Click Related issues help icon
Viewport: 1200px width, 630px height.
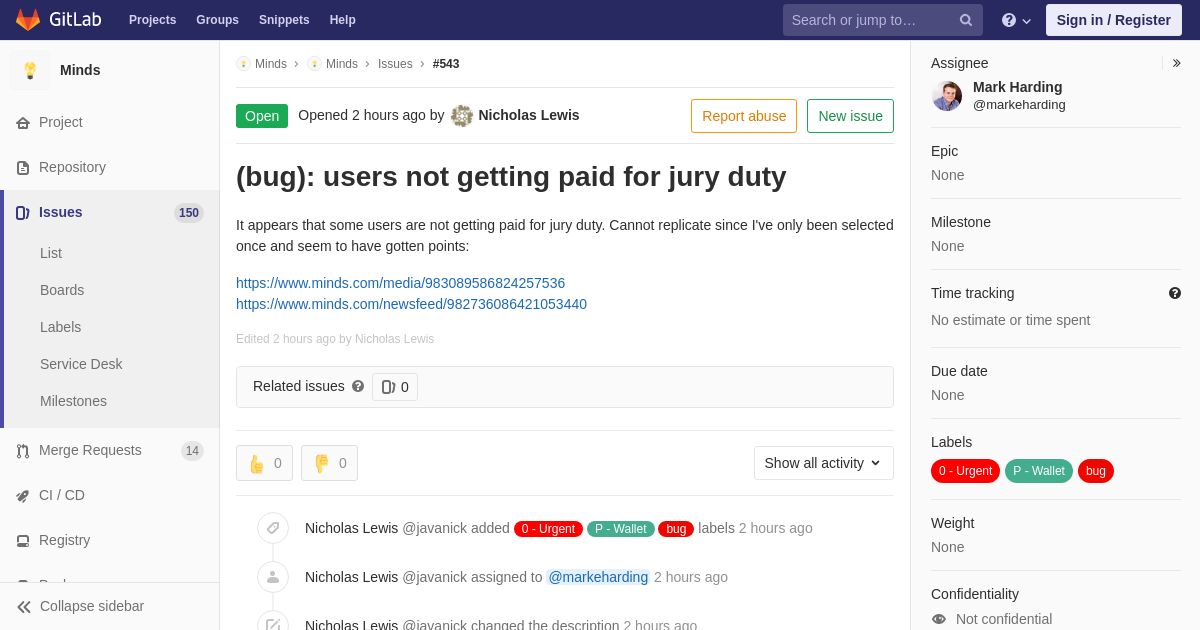click(x=358, y=386)
